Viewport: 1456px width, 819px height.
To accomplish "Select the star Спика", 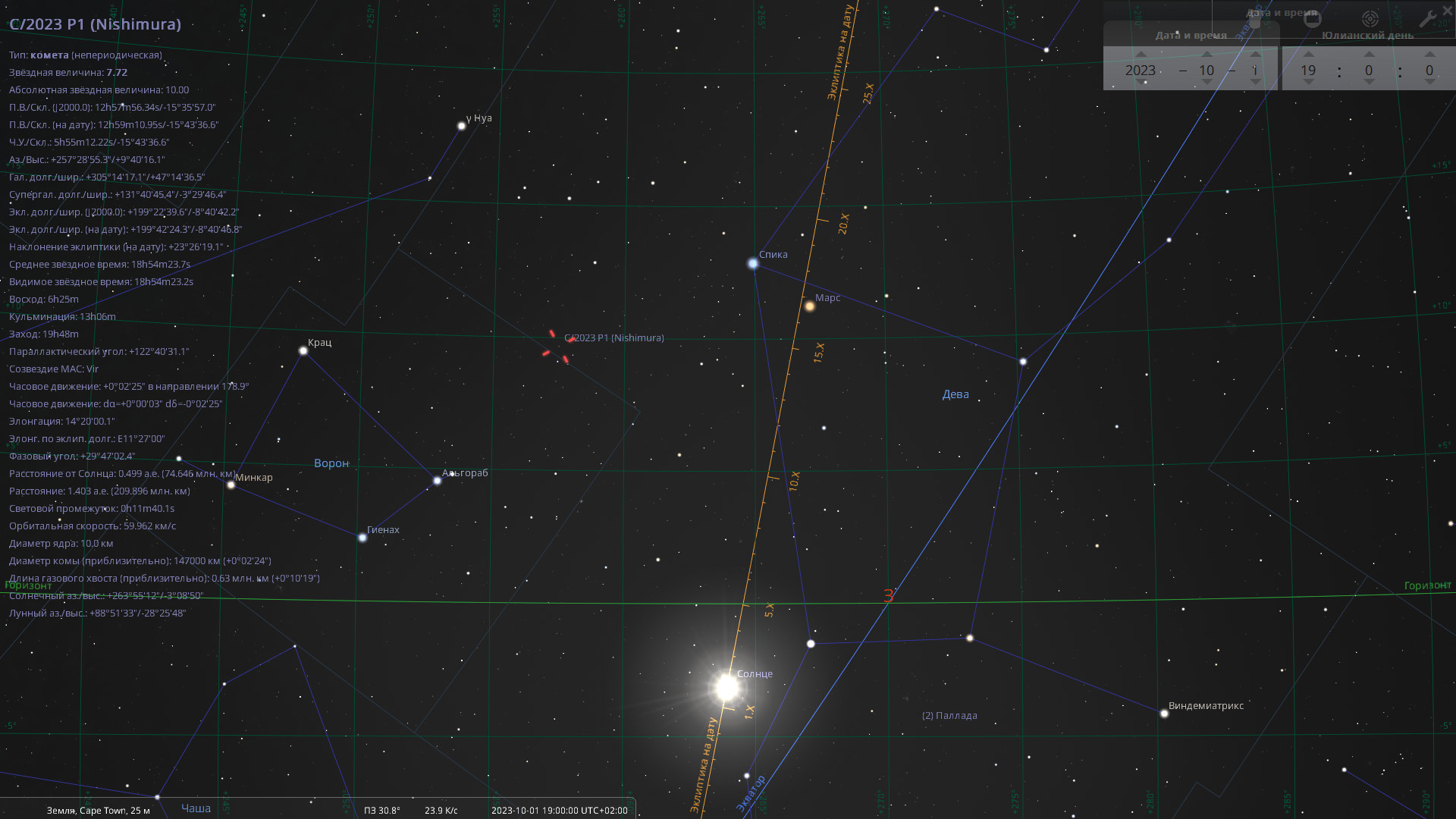I will [753, 263].
